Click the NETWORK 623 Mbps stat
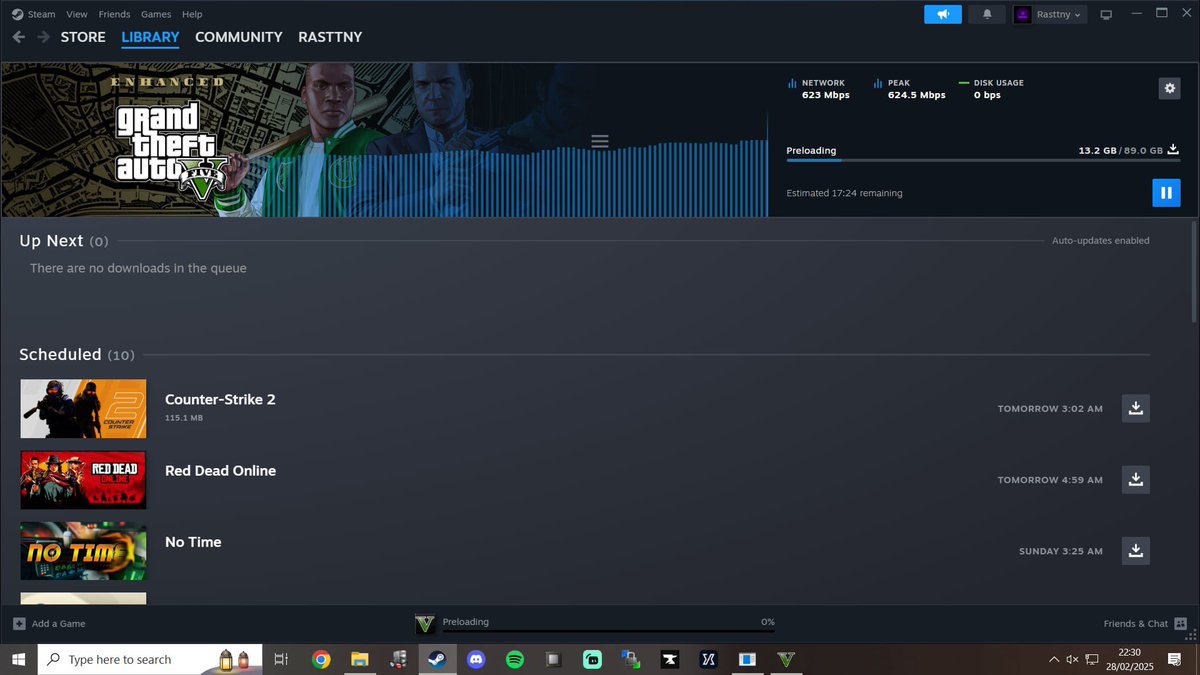 coord(820,89)
